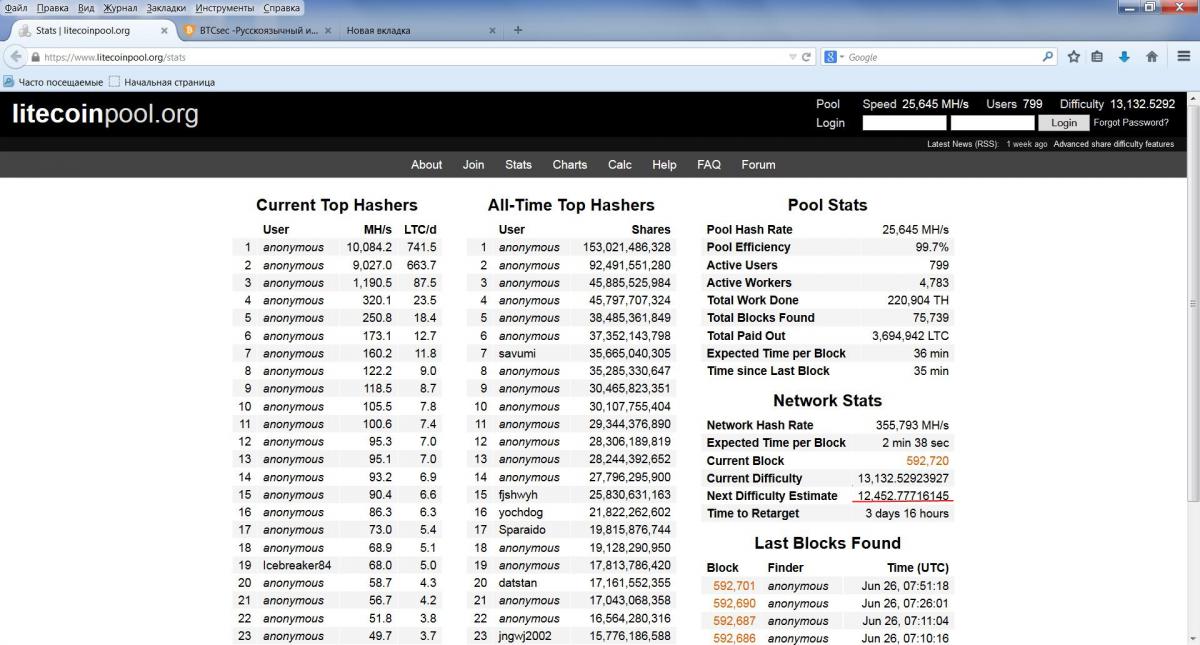This screenshot has width=1200, height=645.
Task: Open the Firefox hamburger menu
Action: [x=1183, y=57]
